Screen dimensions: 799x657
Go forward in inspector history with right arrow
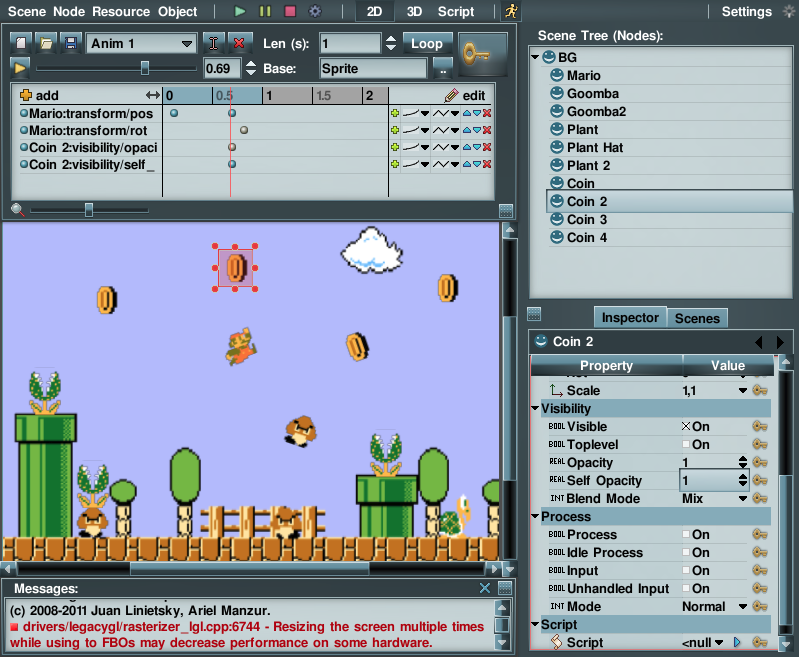780,342
